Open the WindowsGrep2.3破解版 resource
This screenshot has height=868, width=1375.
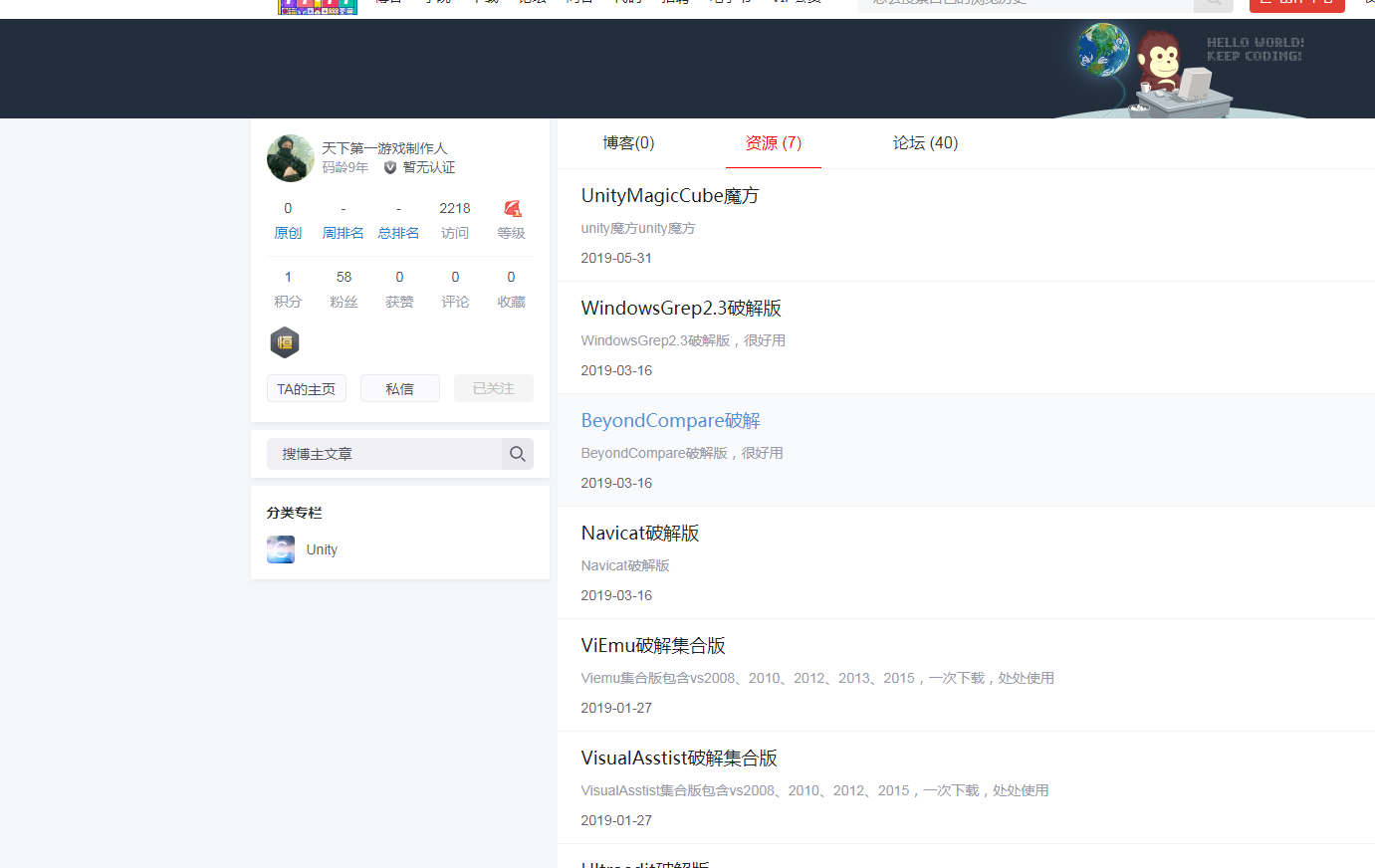click(x=681, y=309)
